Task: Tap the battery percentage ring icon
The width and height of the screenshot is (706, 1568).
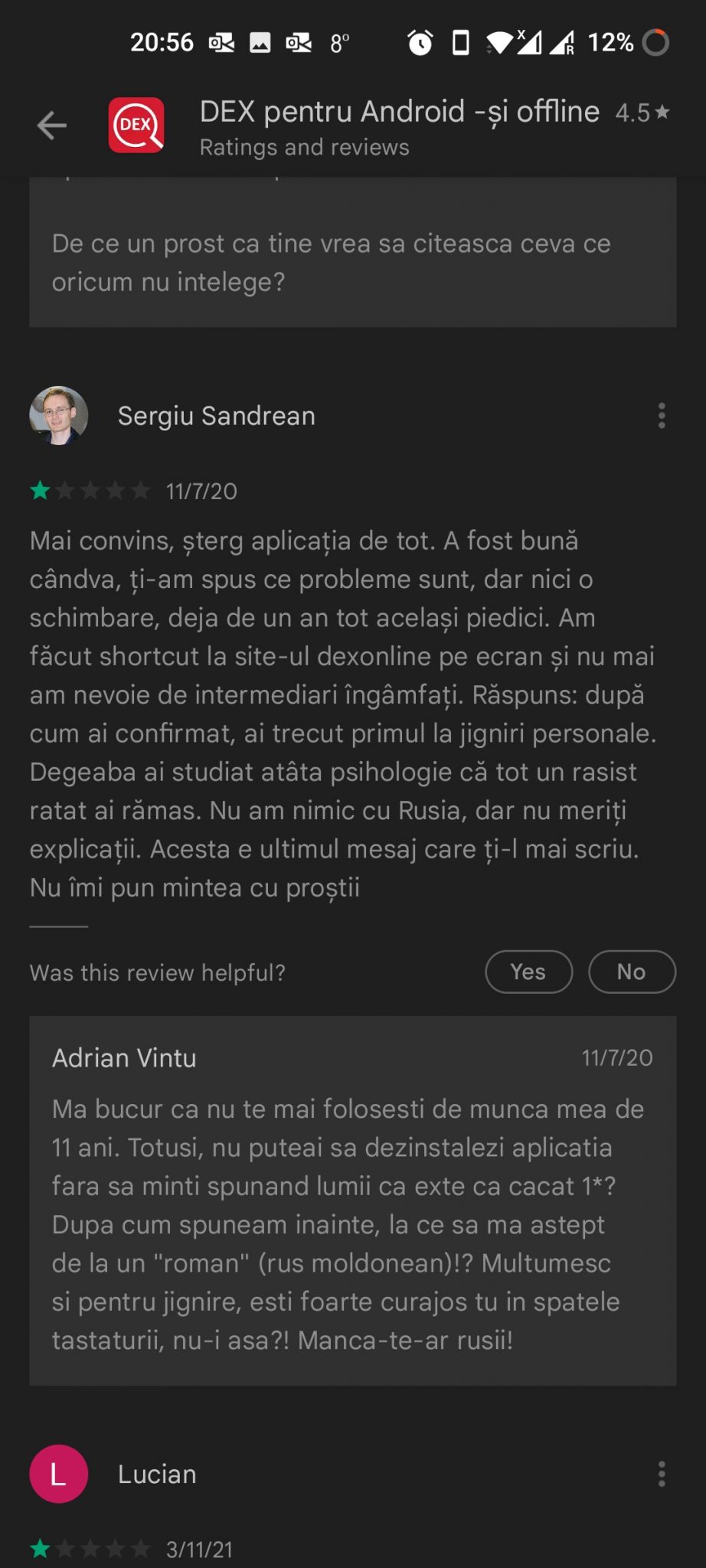Action: 655,42
